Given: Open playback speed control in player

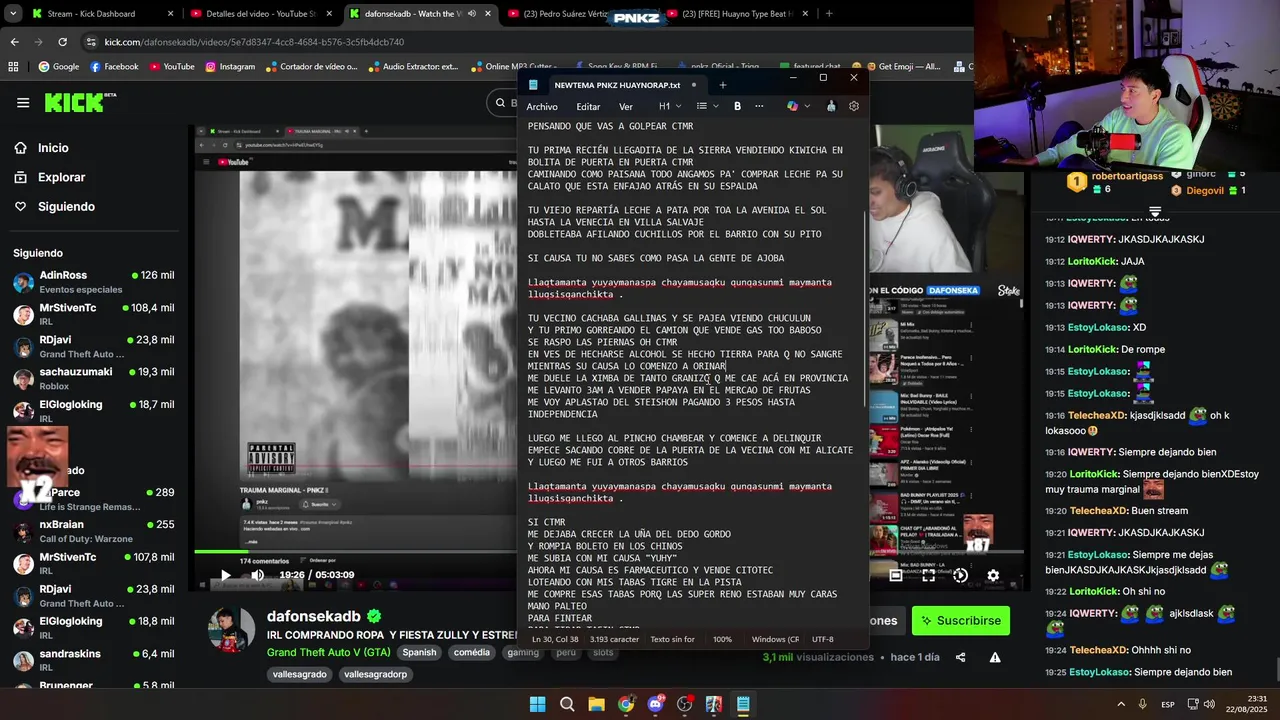Looking at the screenshot, I should coord(960,575).
